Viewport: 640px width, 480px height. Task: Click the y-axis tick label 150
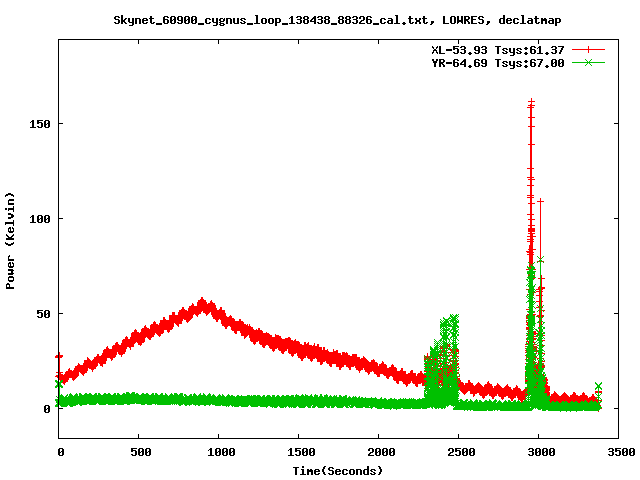pos(40,124)
